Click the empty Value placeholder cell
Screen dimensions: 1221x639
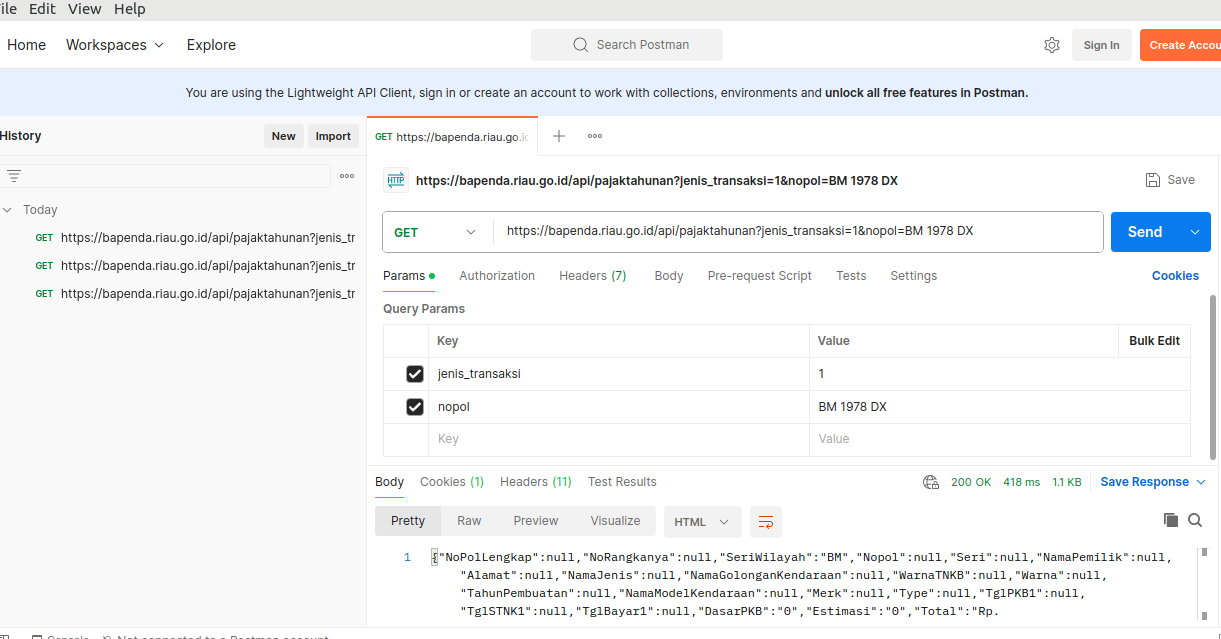(1000, 439)
